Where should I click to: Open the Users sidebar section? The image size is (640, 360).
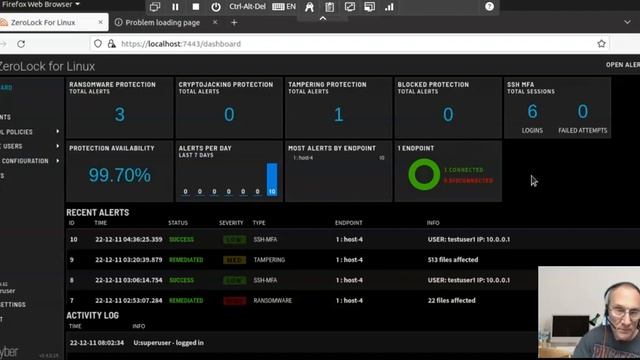pyautogui.click(x=12, y=146)
